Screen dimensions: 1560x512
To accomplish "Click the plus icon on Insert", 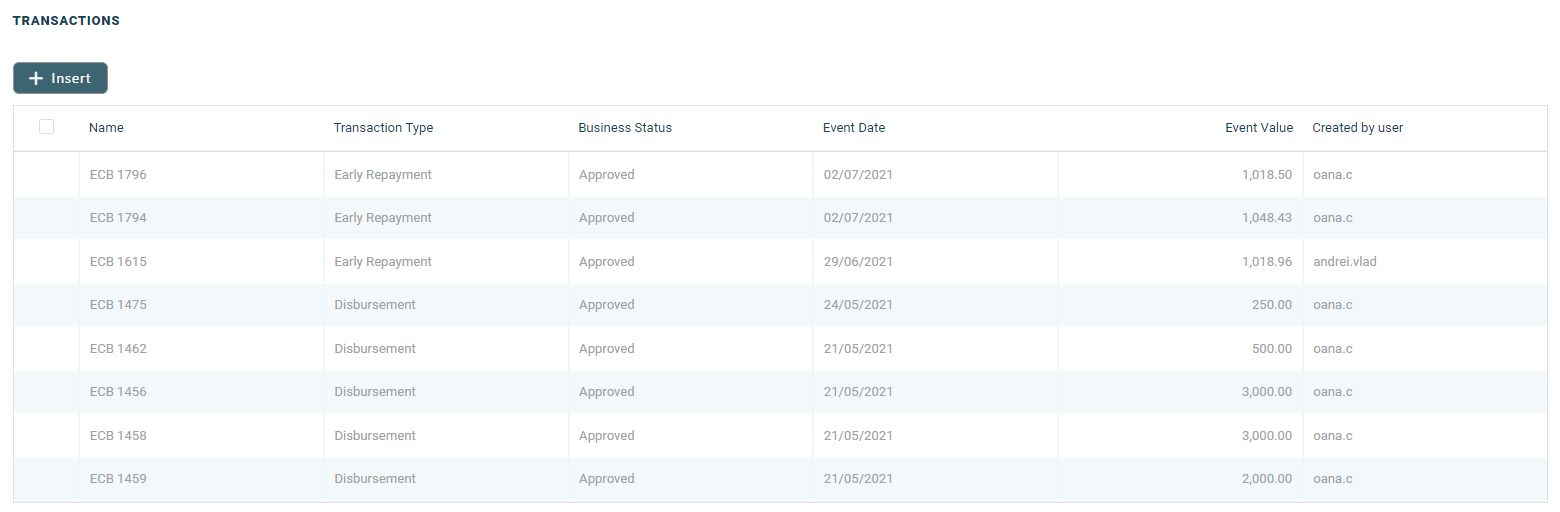I will pyautogui.click(x=36, y=78).
